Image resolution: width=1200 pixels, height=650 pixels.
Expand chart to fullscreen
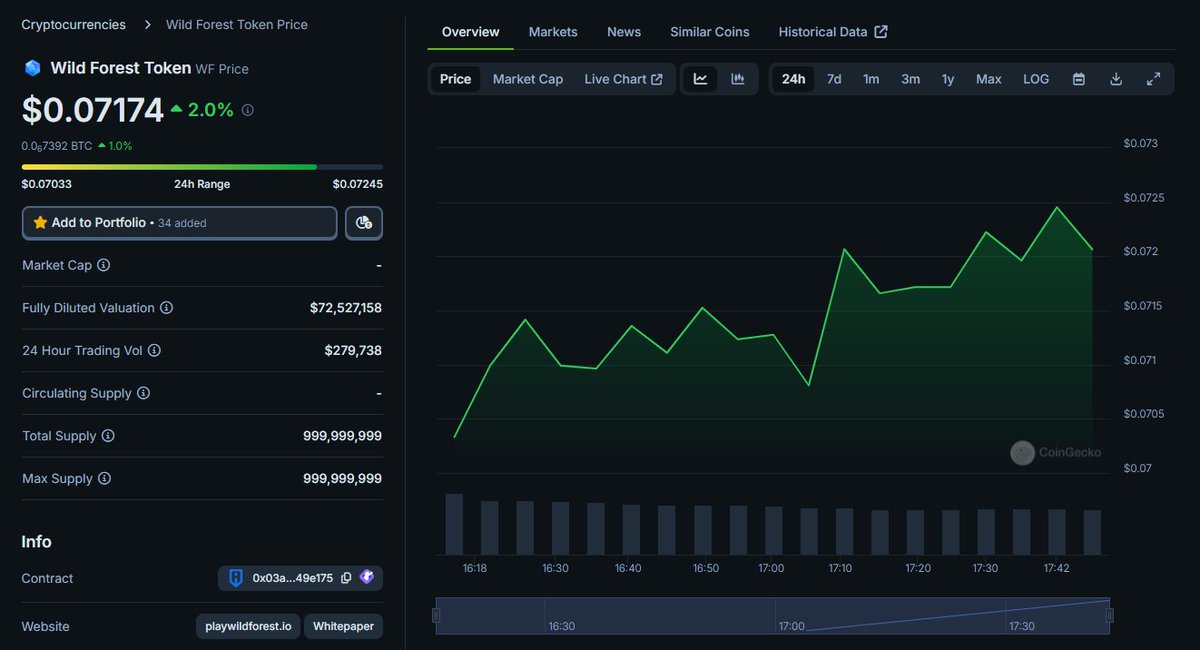click(1153, 79)
